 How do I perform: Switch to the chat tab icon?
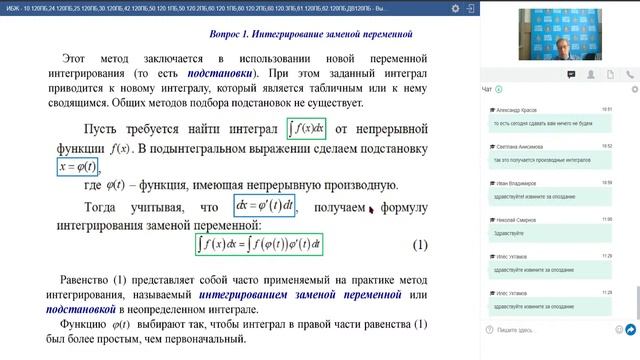point(571,74)
